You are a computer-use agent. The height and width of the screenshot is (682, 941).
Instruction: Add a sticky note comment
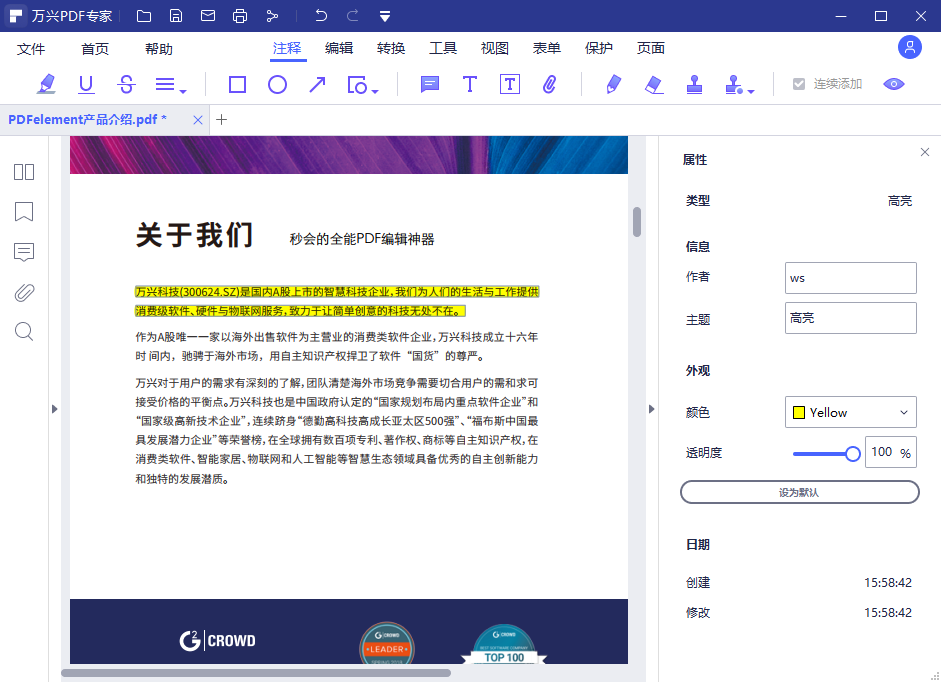pos(430,85)
